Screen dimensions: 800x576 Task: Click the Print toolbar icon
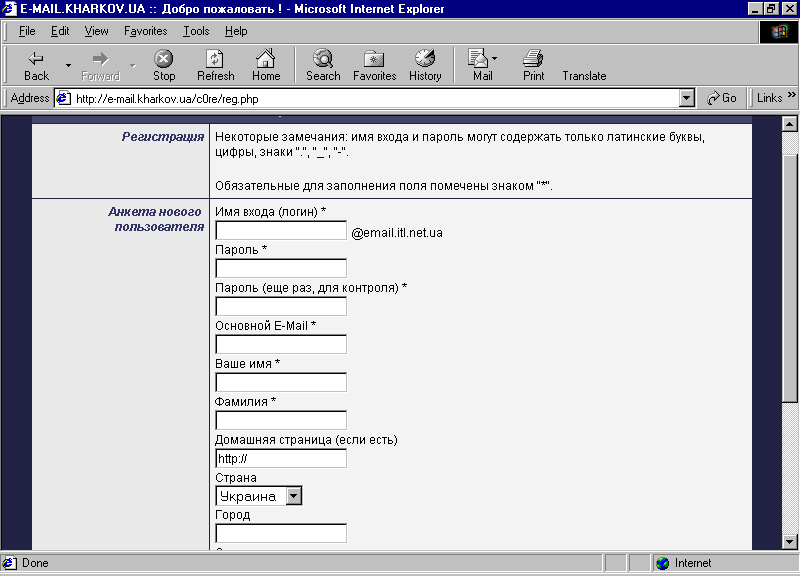[533, 59]
